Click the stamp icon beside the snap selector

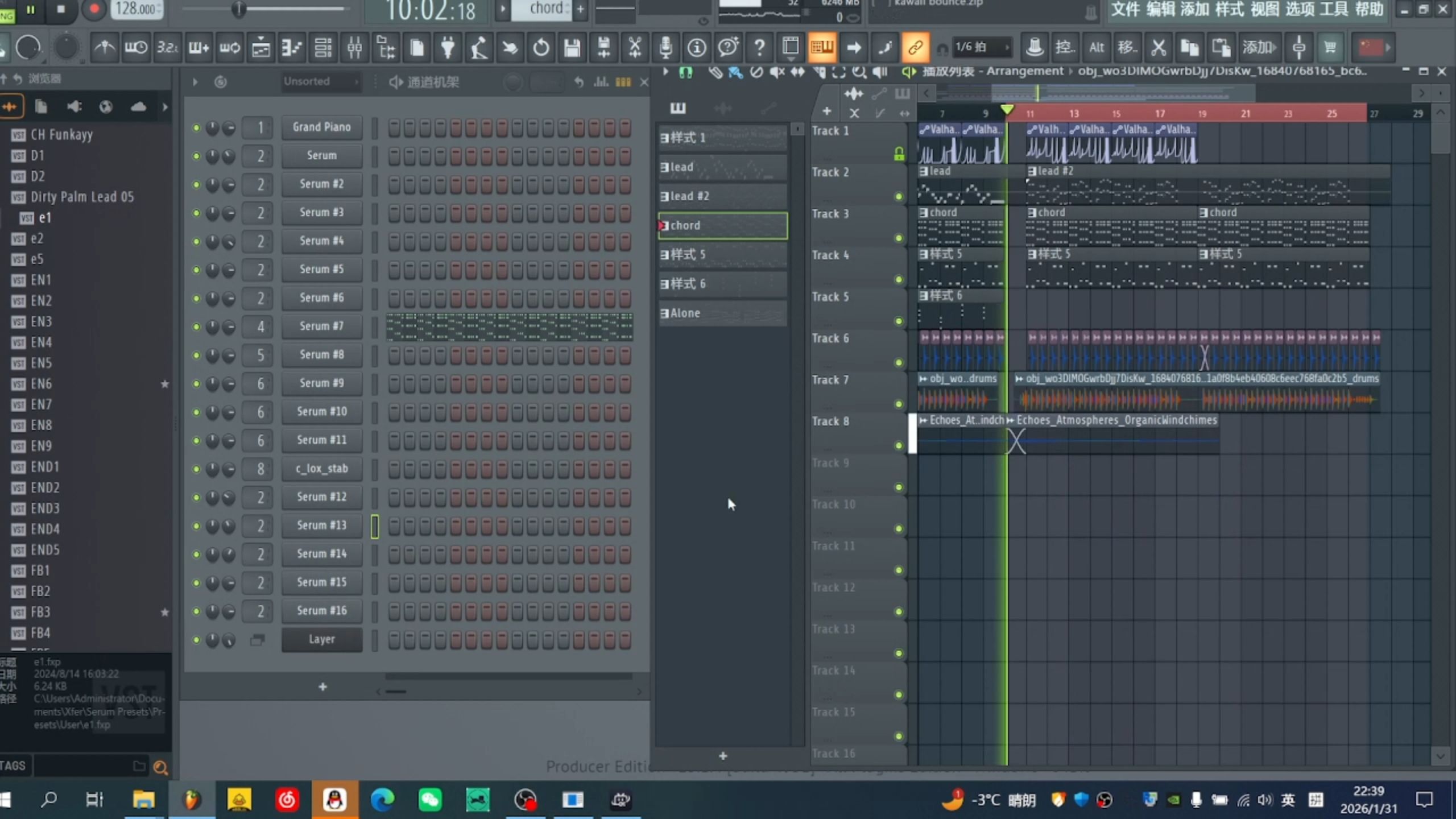pos(1035,48)
